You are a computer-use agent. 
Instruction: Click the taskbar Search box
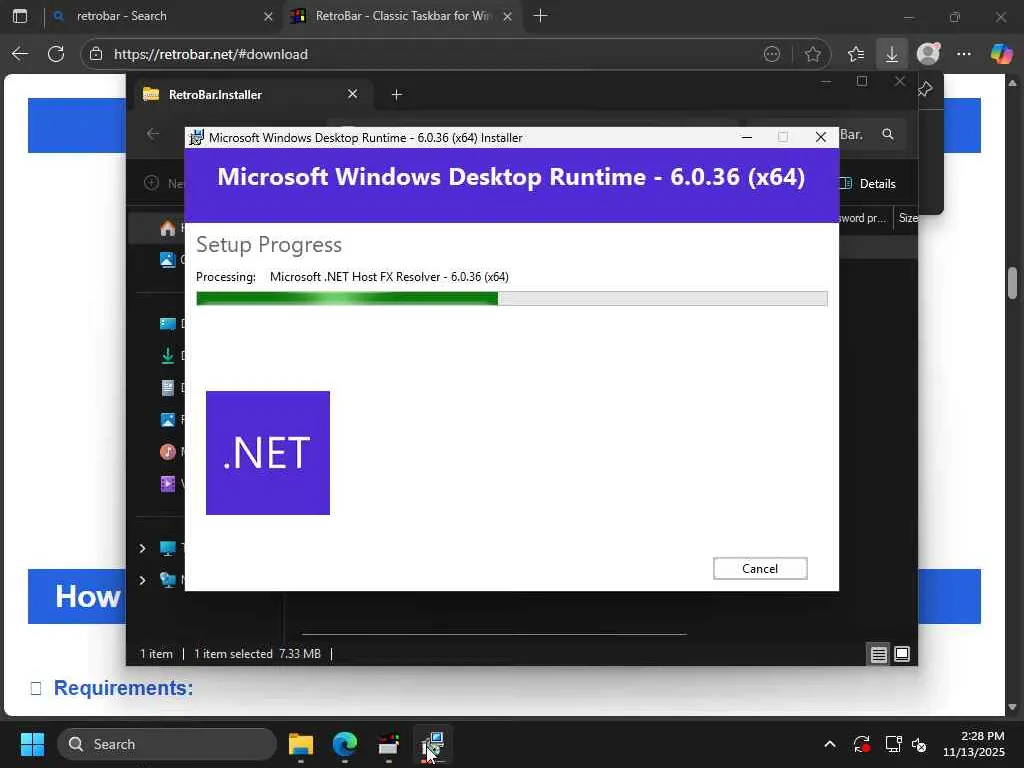click(x=167, y=744)
